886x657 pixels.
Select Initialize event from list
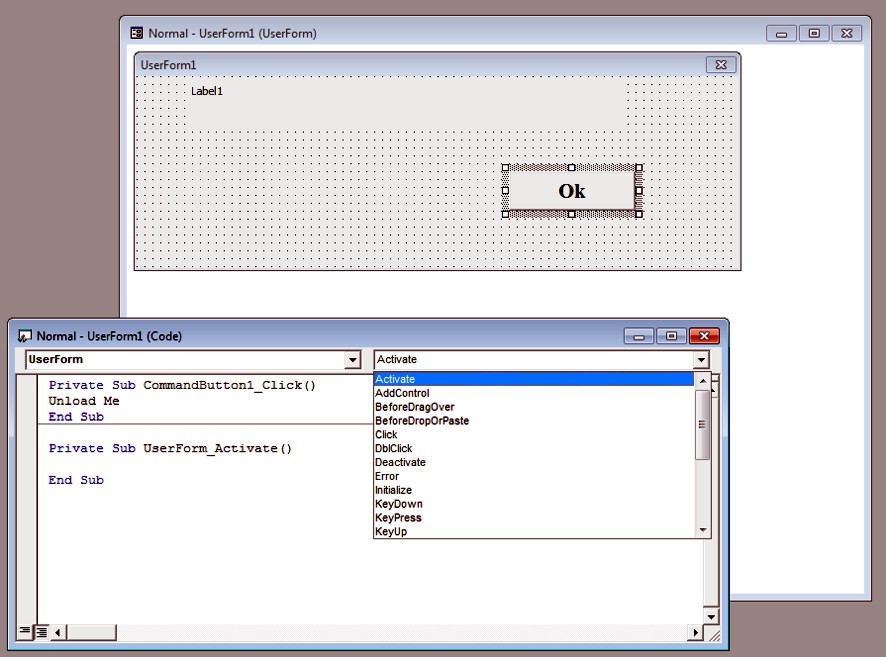pos(533,490)
